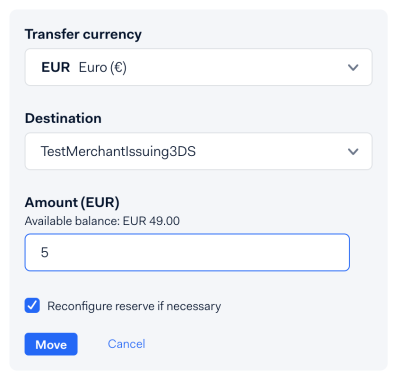This screenshot has height=381, width=400.
Task: Click the white checkmark icon
Action: tap(32, 305)
